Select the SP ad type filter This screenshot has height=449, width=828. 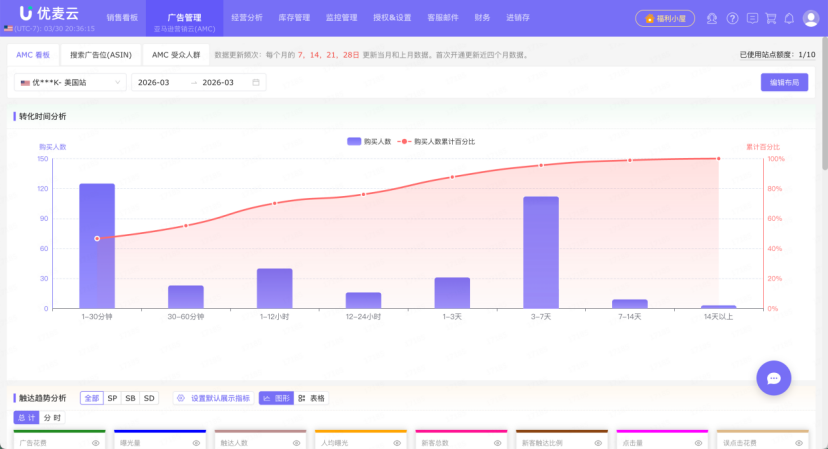(x=112, y=398)
